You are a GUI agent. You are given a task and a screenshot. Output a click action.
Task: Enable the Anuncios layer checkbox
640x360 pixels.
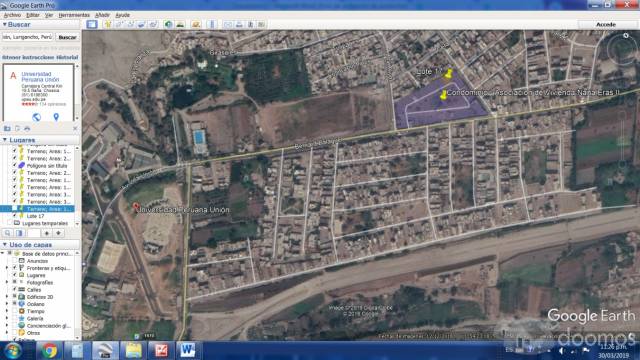15,261
